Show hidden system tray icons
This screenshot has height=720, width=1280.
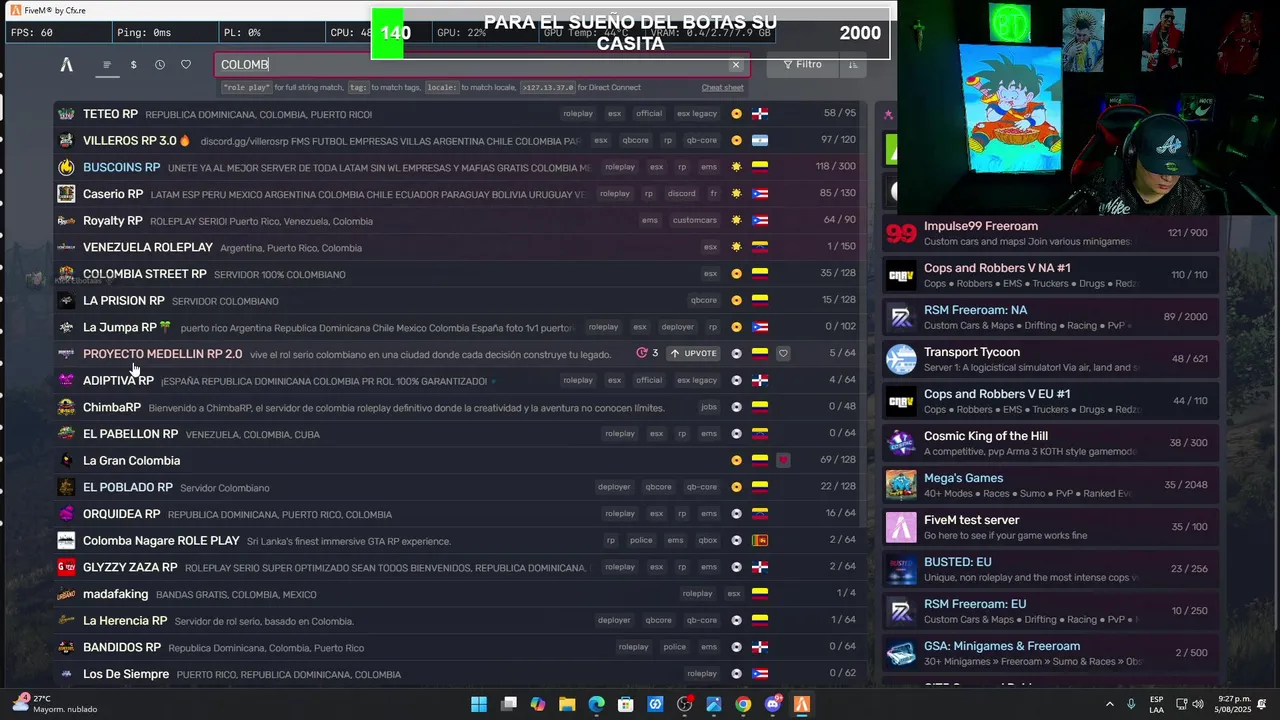coord(1109,704)
